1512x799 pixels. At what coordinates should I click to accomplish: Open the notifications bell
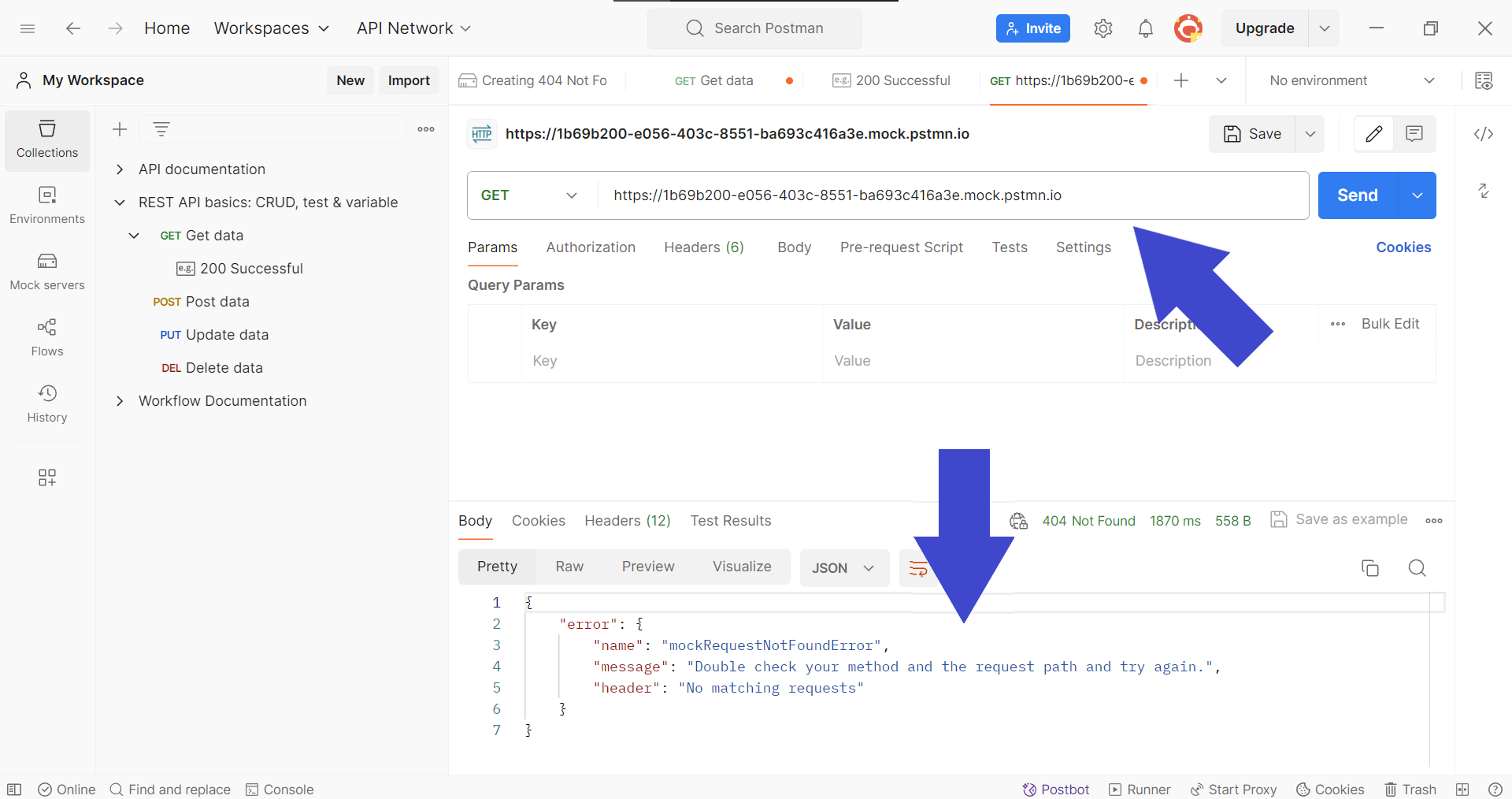1146,28
